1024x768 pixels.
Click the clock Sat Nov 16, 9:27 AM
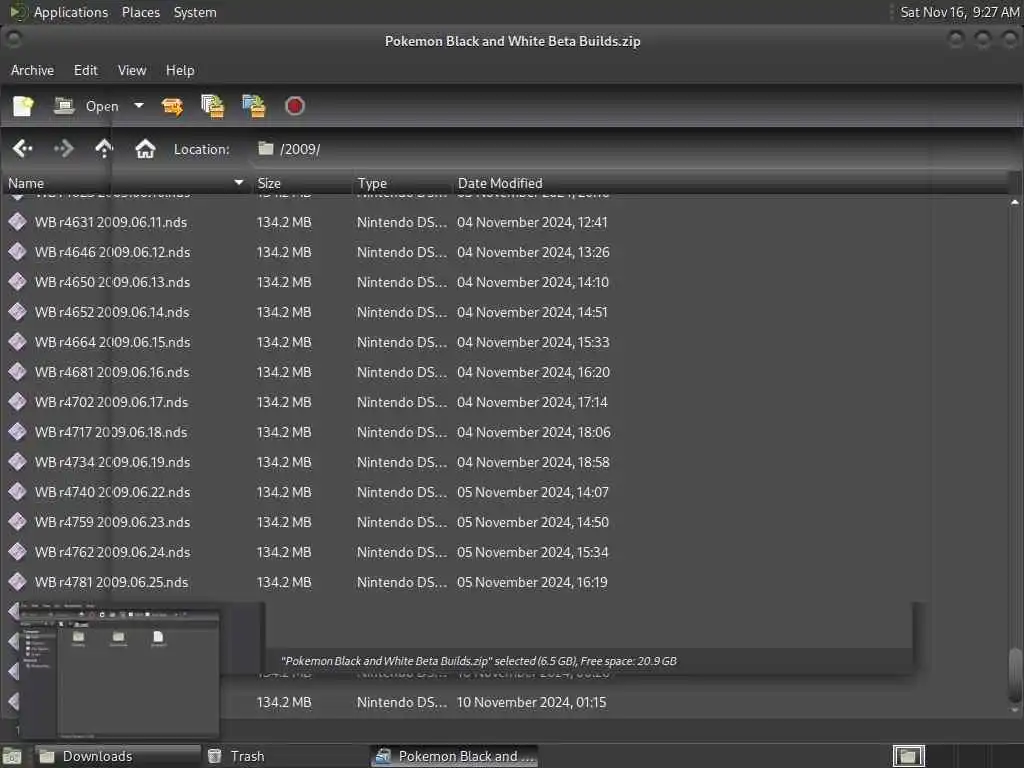tap(959, 12)
